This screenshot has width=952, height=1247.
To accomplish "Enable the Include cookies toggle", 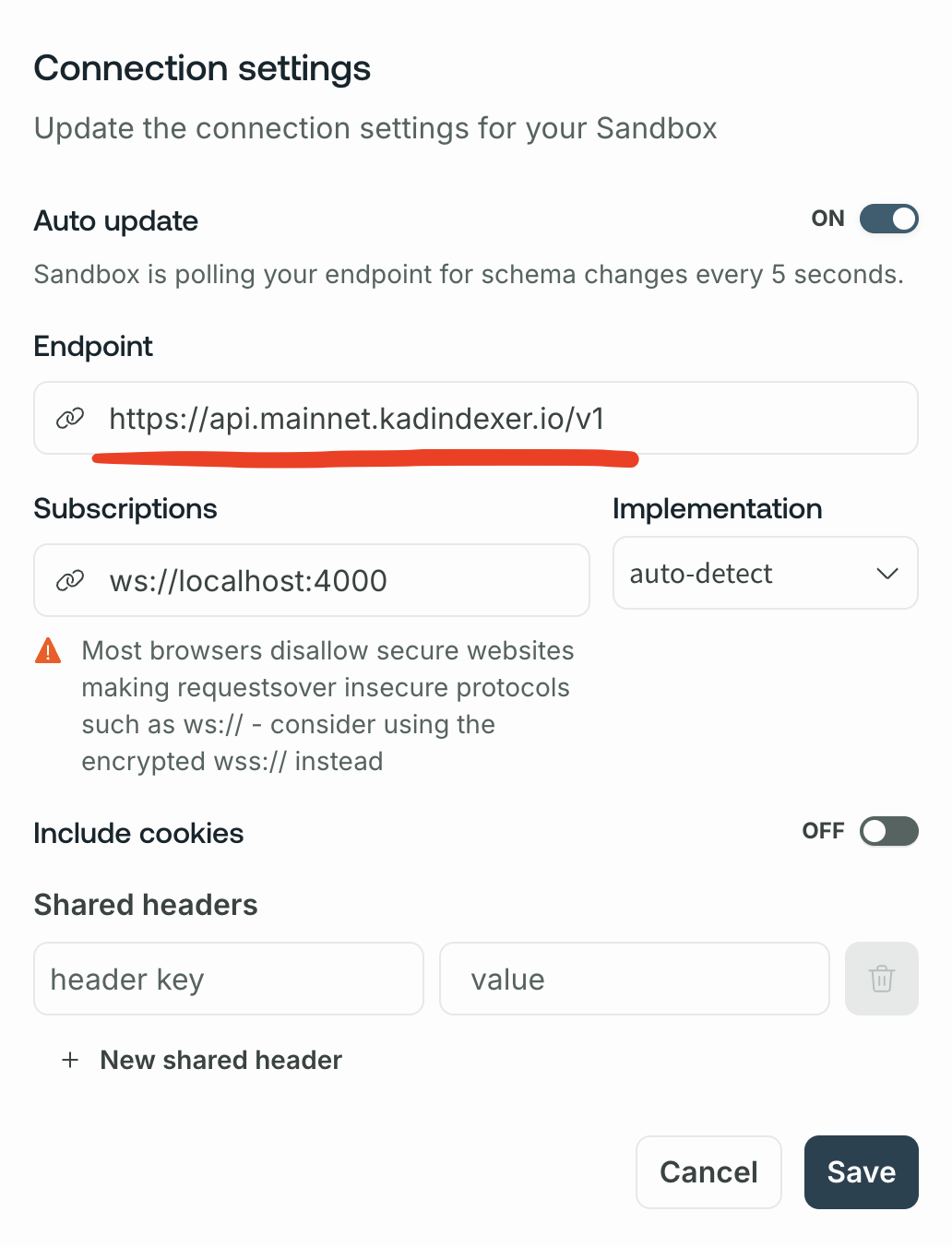I will tap(888, 832).
